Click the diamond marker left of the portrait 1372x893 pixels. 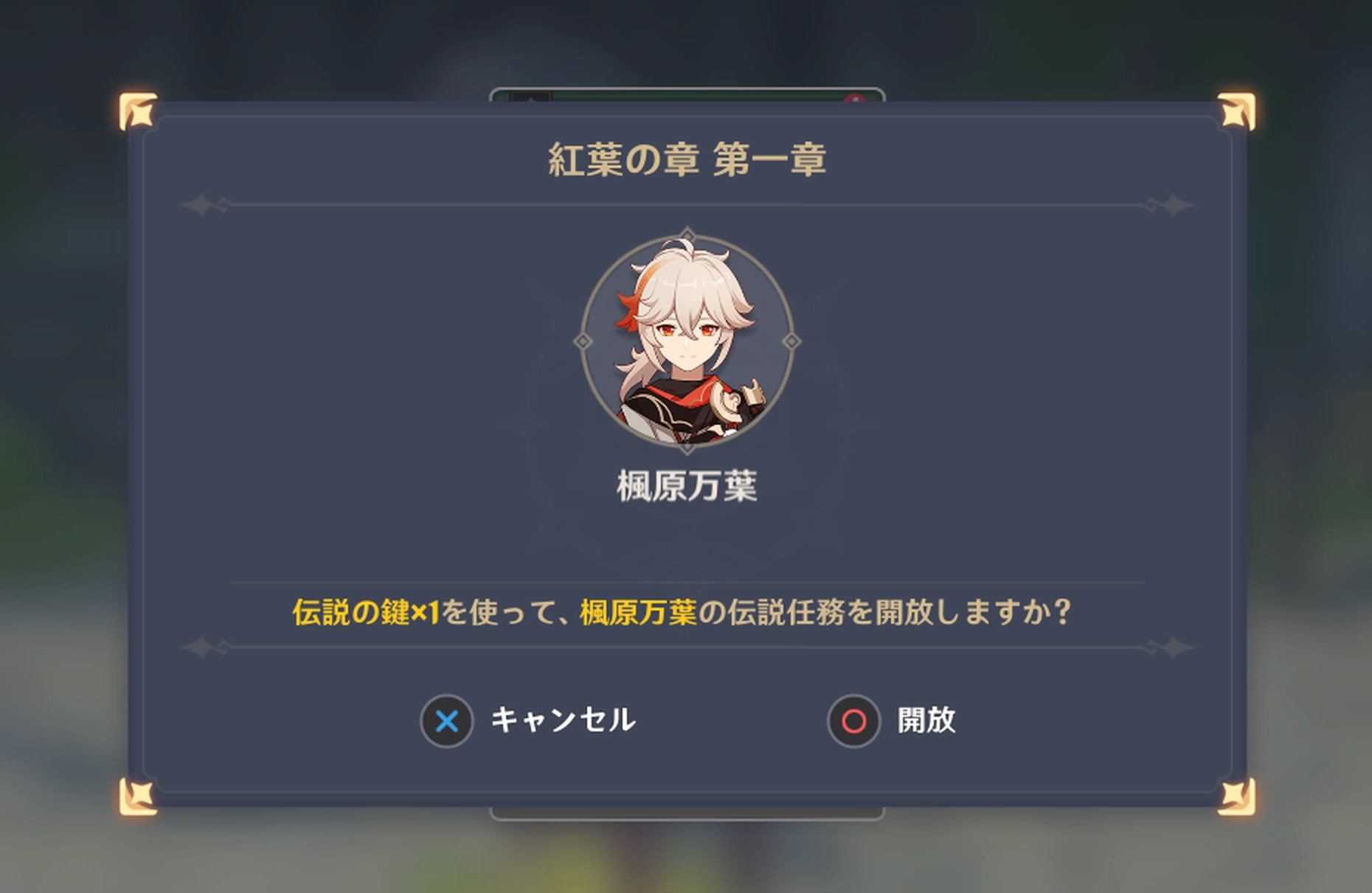point(583,341)
